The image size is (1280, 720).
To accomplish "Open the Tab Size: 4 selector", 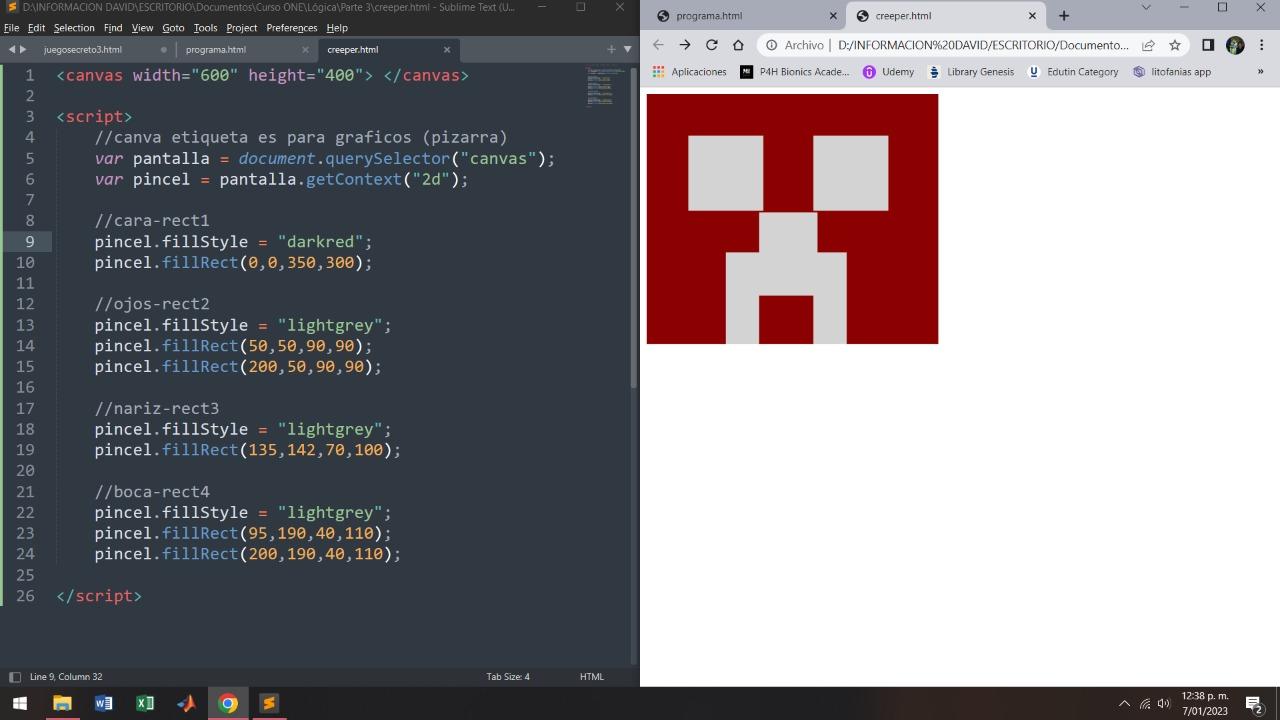I will coord(508,677).
